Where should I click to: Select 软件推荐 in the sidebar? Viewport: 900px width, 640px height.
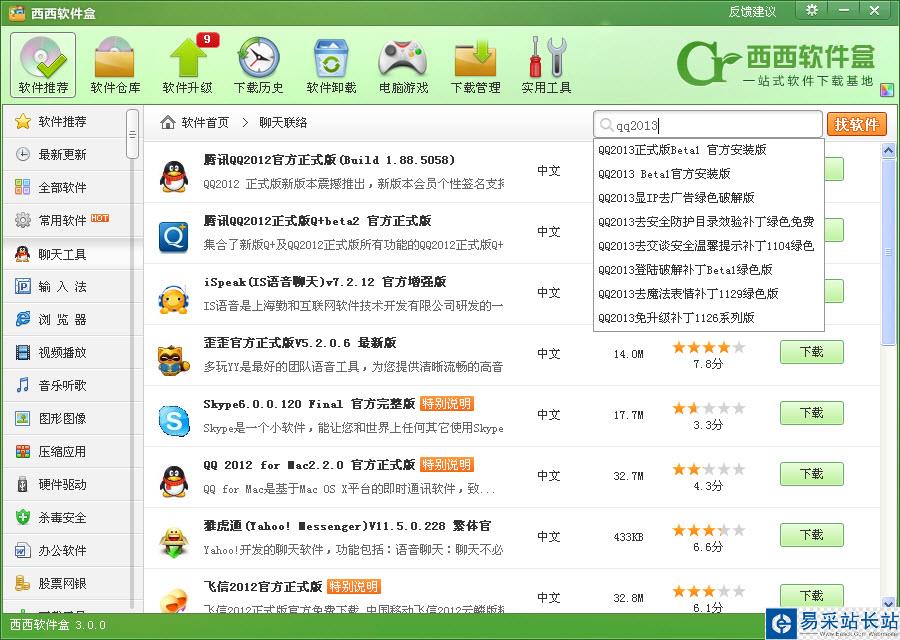coord(65,121)
